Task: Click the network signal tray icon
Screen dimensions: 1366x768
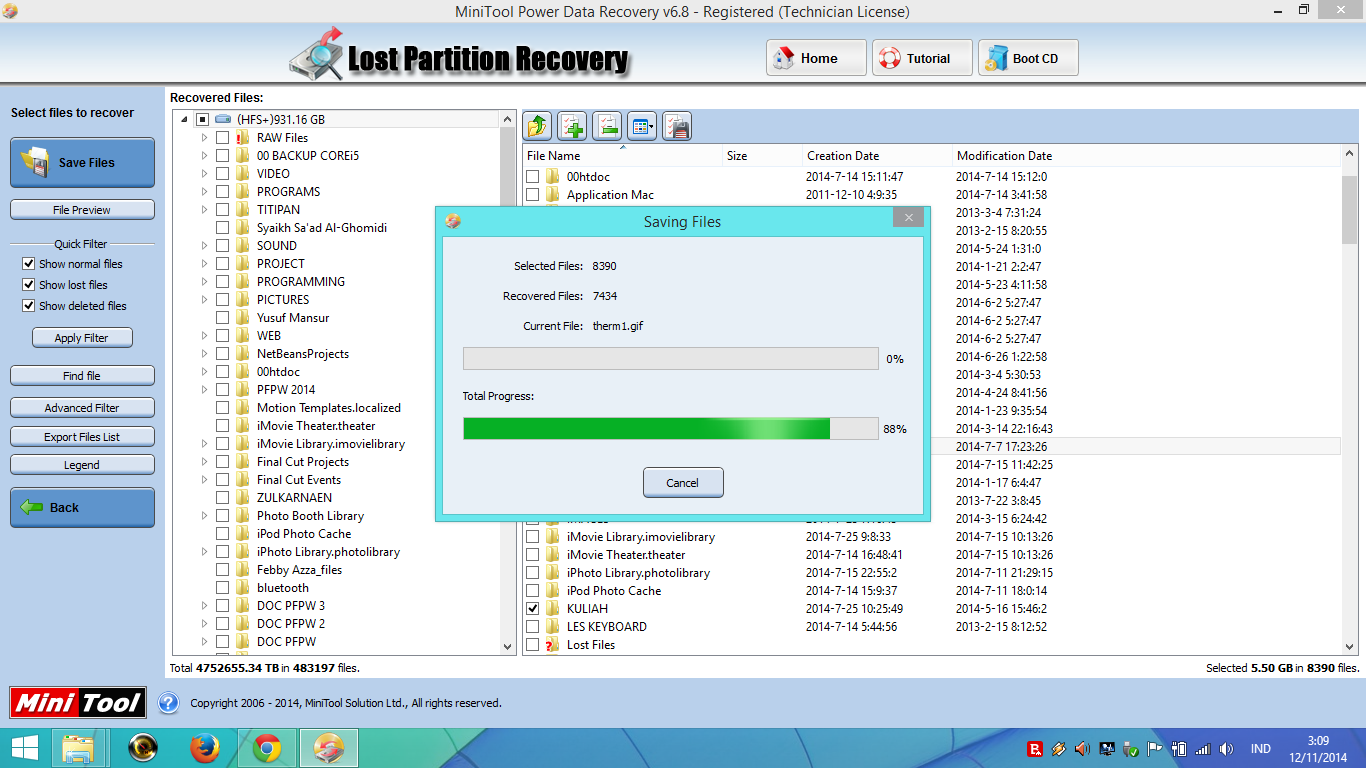Action: click(1203, 749)
